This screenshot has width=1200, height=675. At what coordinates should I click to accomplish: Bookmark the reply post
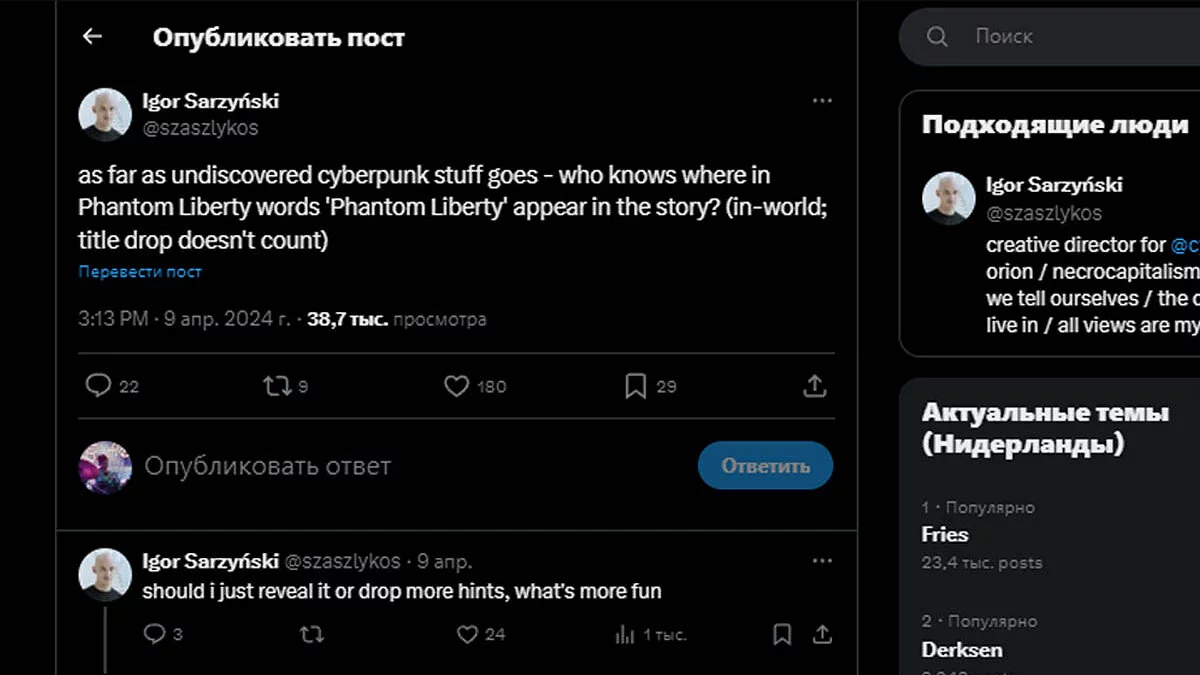click(782, 634)
